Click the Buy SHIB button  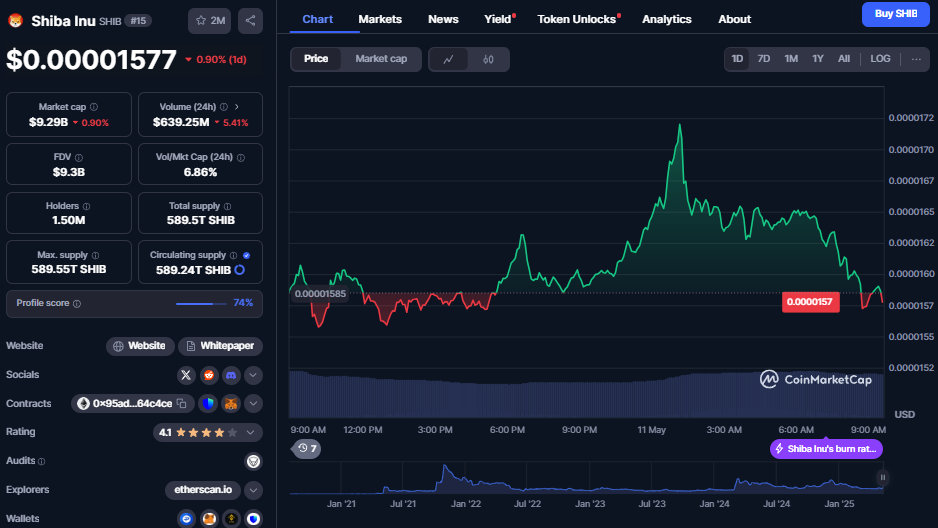pyautogui.click(x=896, y=14)
